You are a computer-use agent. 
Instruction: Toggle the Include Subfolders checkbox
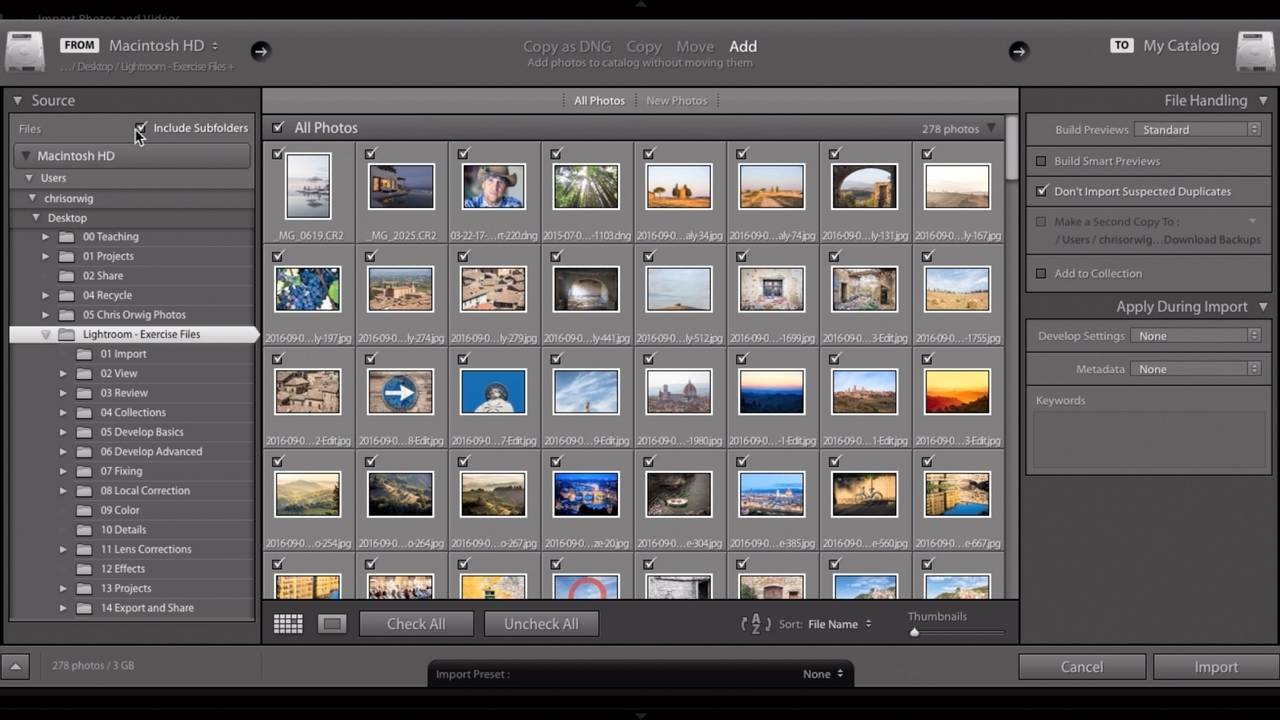pos(141,128)
